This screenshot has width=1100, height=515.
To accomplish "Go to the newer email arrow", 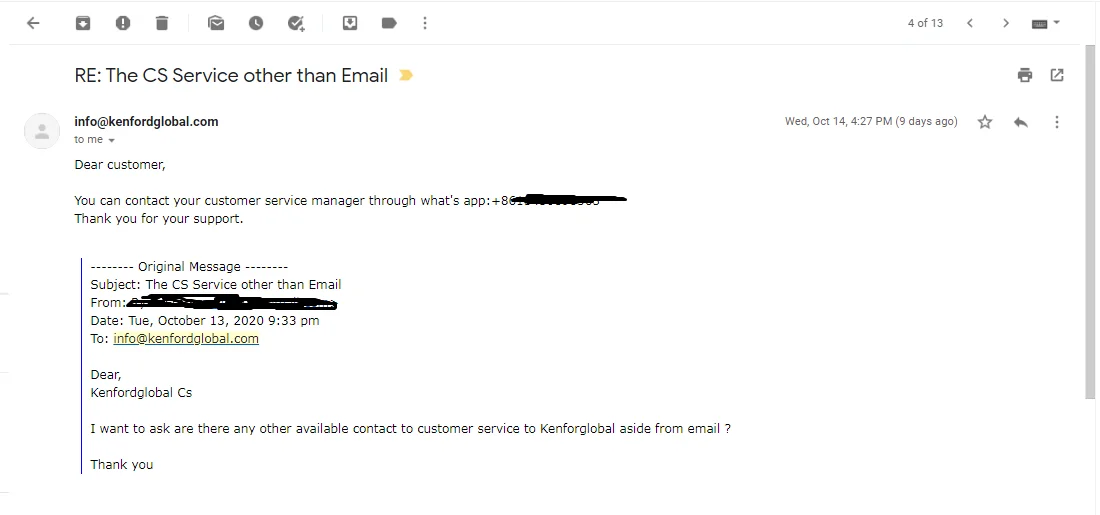I will (x=970, y=23).
